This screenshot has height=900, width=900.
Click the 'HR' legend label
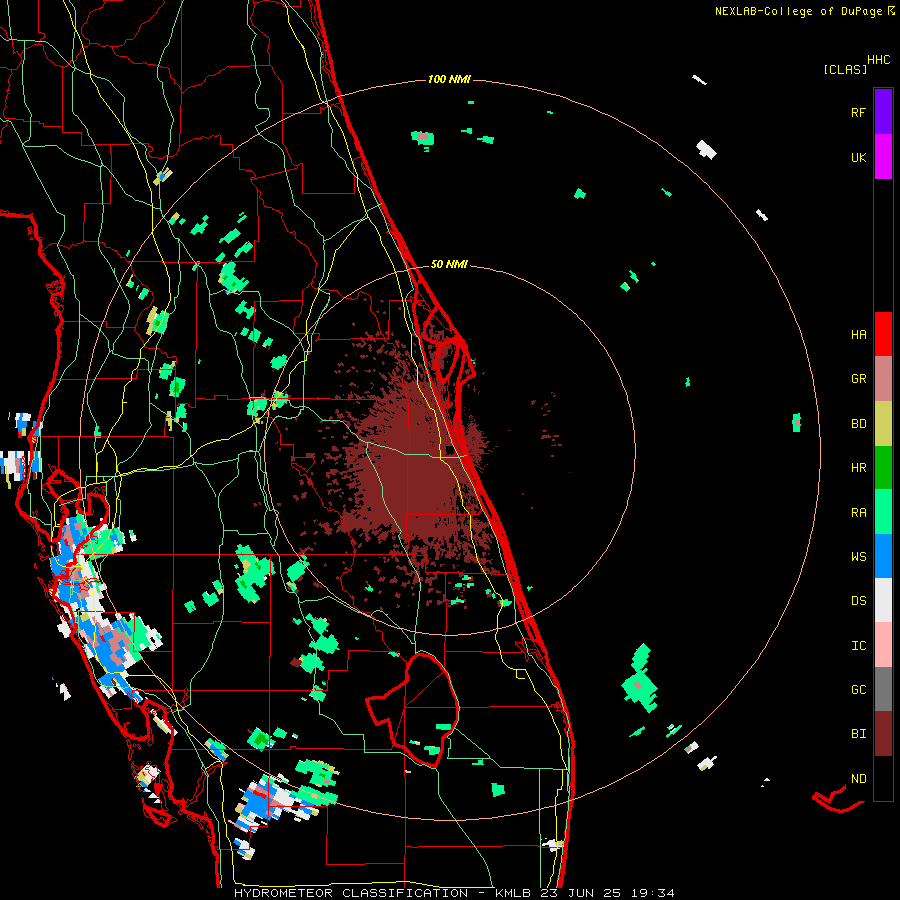tap(858, 468)
